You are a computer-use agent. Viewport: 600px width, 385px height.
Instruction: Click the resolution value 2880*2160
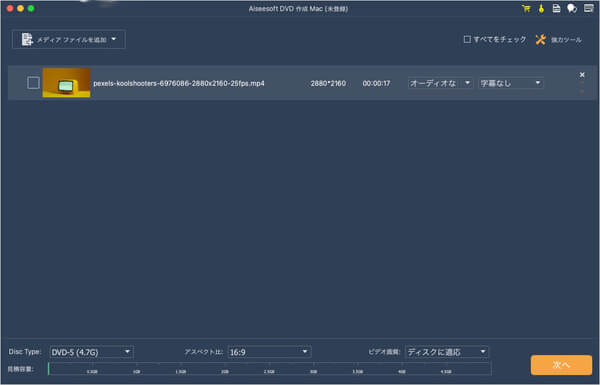coord(328,83)
